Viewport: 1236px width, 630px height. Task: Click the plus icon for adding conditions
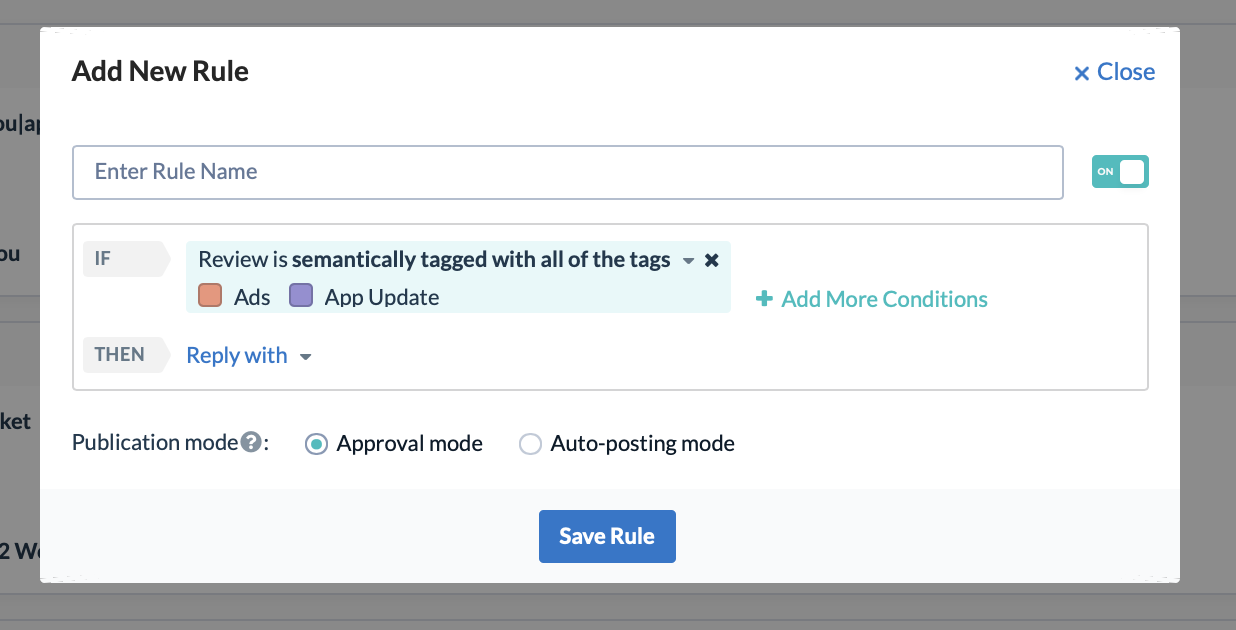764,299
